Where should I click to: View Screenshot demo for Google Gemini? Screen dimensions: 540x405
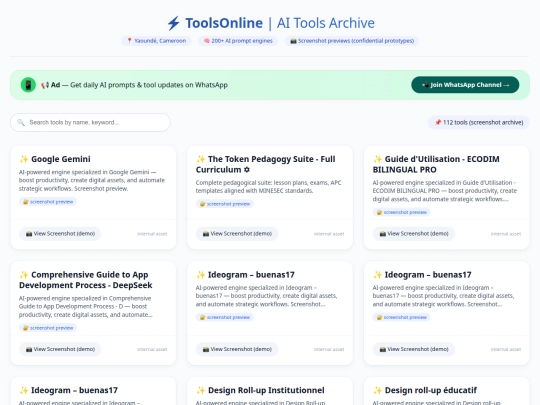coord(60,234)
